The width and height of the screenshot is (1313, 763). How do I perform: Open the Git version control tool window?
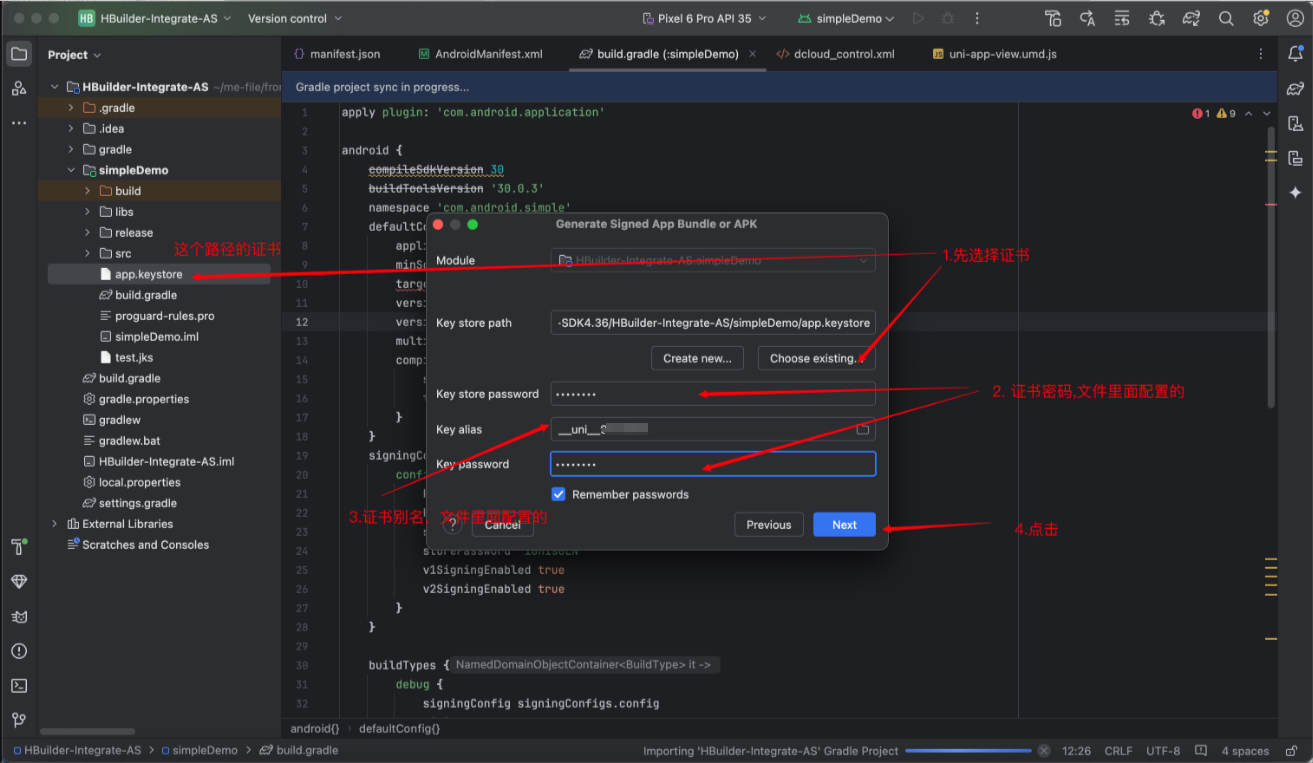pyautogui.click(x=19, y=720)
